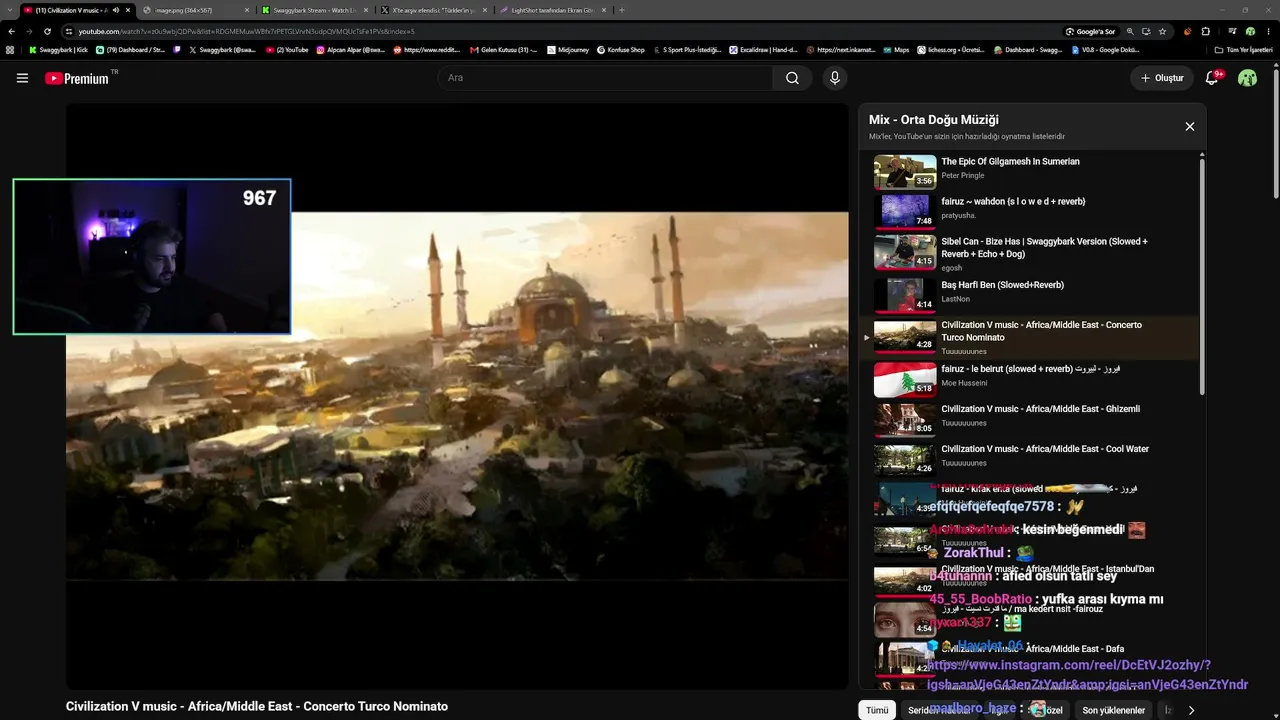Click the Google'a Sor button
Screen dimensions: 1280x720
[1090, 31]
